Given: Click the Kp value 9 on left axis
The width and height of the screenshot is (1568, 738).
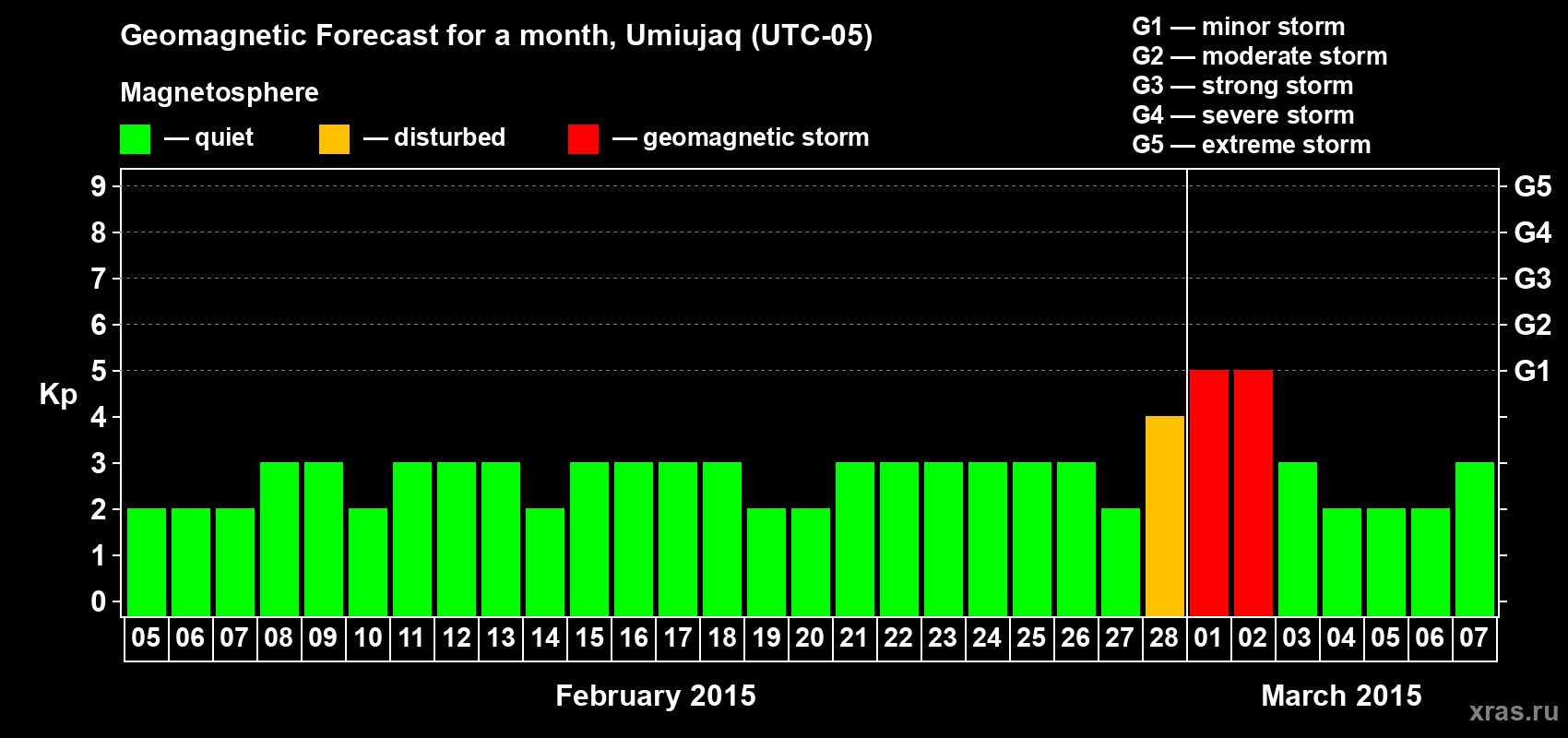Looking at the screenshot, I should click(99, 186).
